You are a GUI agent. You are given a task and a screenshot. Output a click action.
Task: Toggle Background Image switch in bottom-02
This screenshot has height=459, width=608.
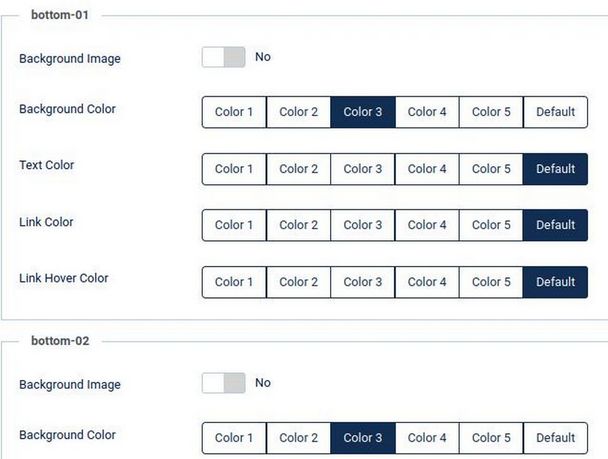coord(223,383)
